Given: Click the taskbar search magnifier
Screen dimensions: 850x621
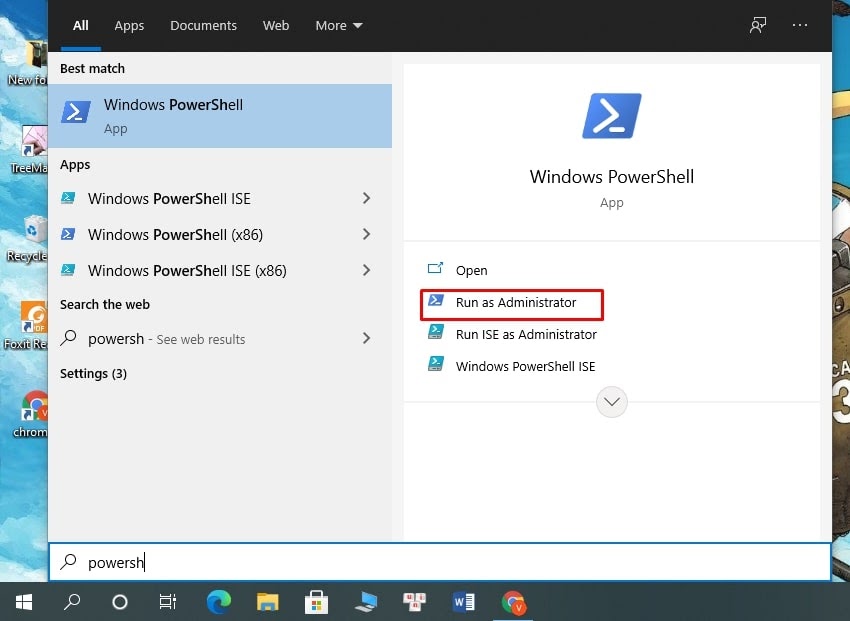Looking at the screenshot, I should pyautogui.click(x=72, y=601).
